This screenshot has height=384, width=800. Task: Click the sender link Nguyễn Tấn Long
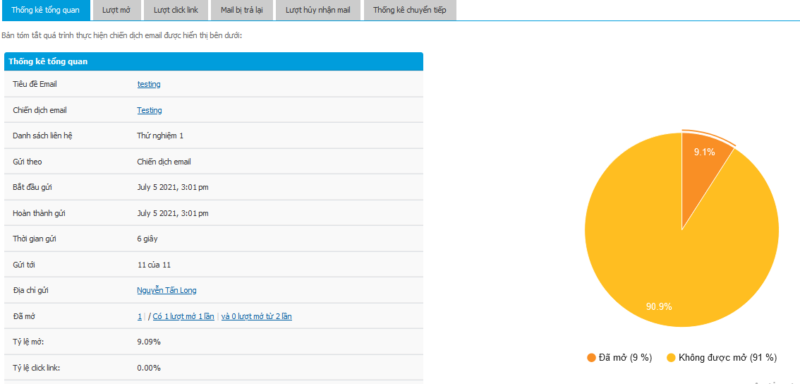(166, 290)
